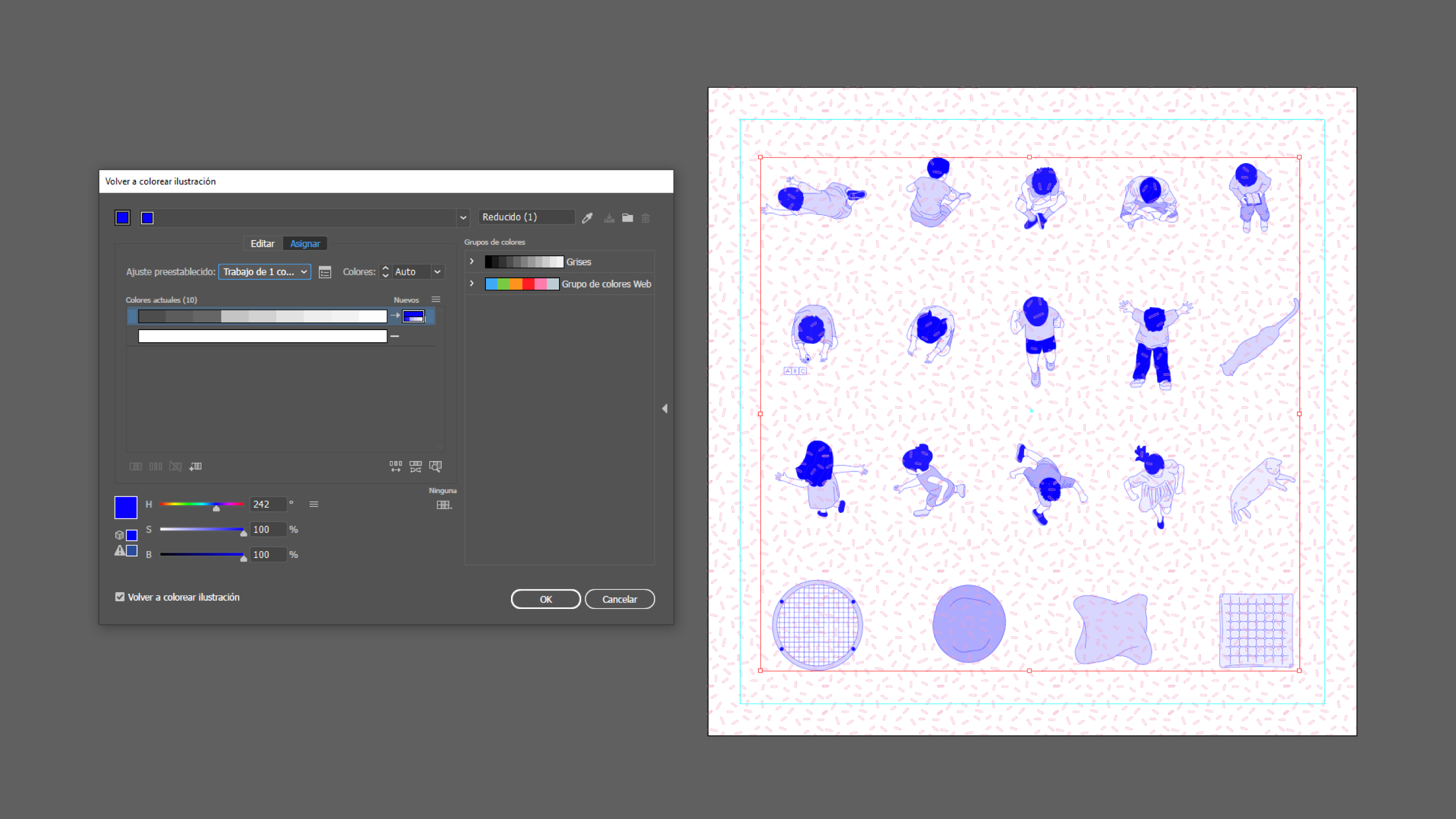
Task: Select the Asignar tab
Action: (x=305, y=243)
